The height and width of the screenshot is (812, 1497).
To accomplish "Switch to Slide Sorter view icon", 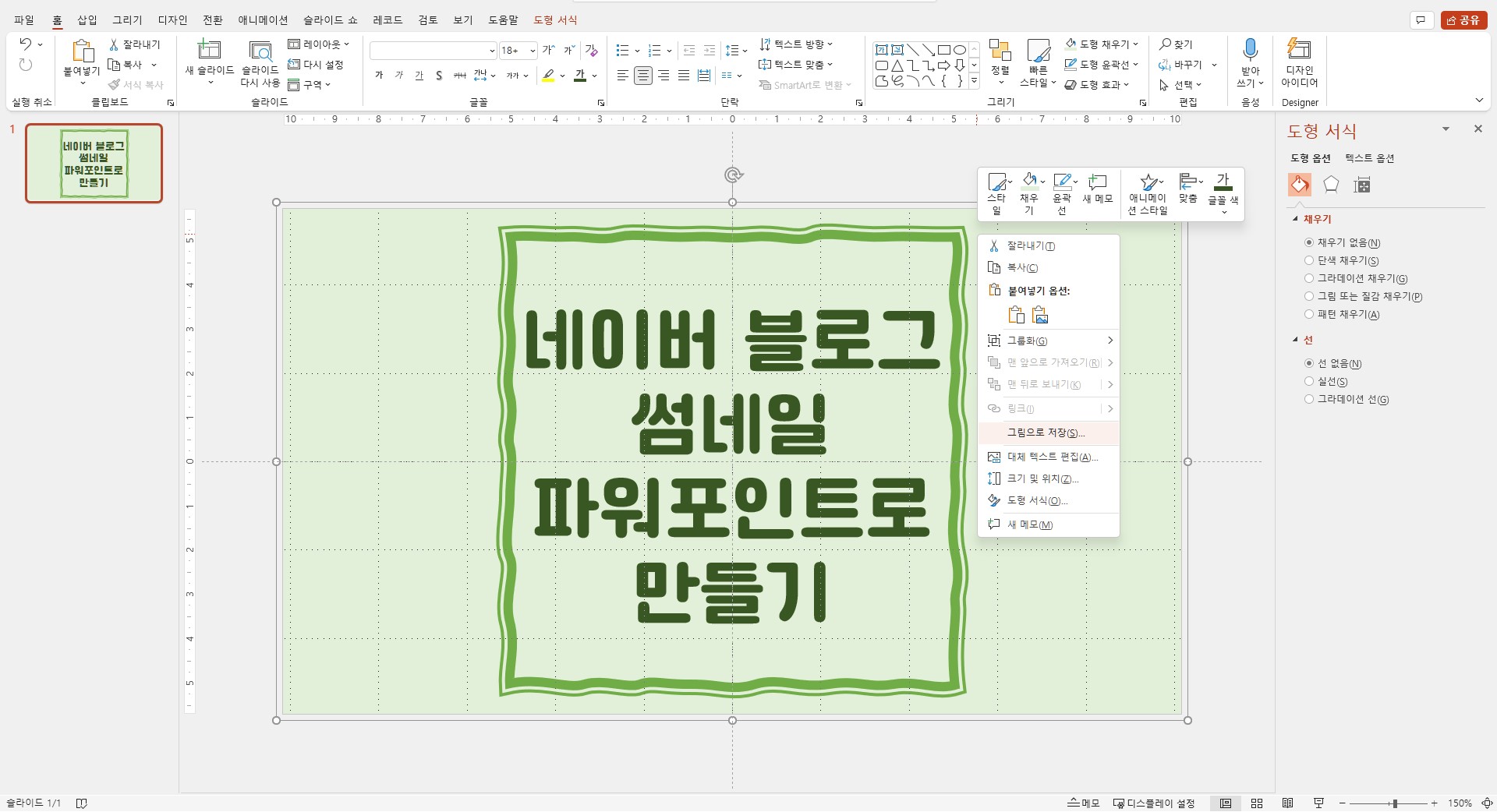I will tap(1257, 803).
